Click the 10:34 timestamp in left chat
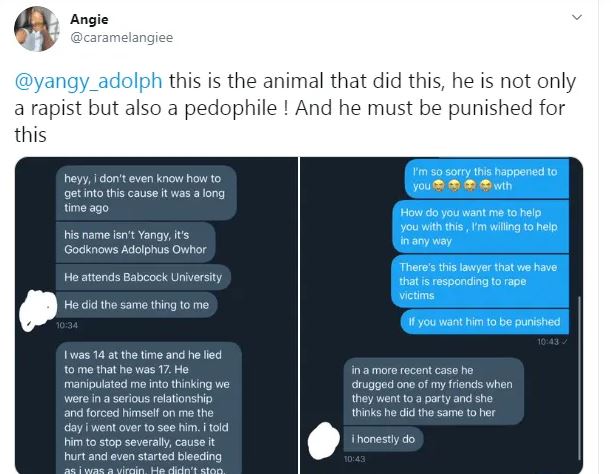This screenshot has width=611, height=474. click(x=67, y=325)
